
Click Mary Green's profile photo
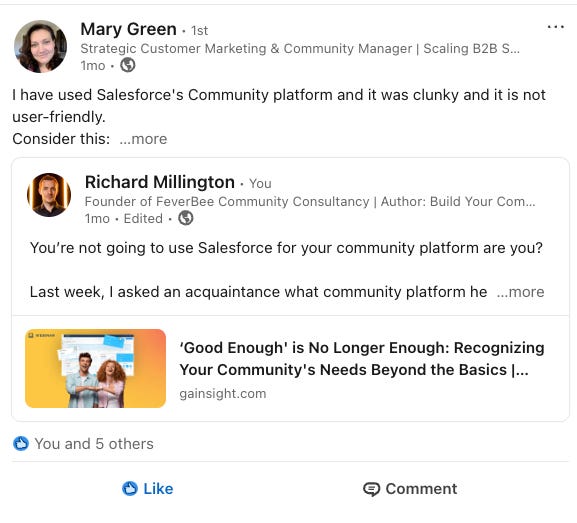[40, 46]
